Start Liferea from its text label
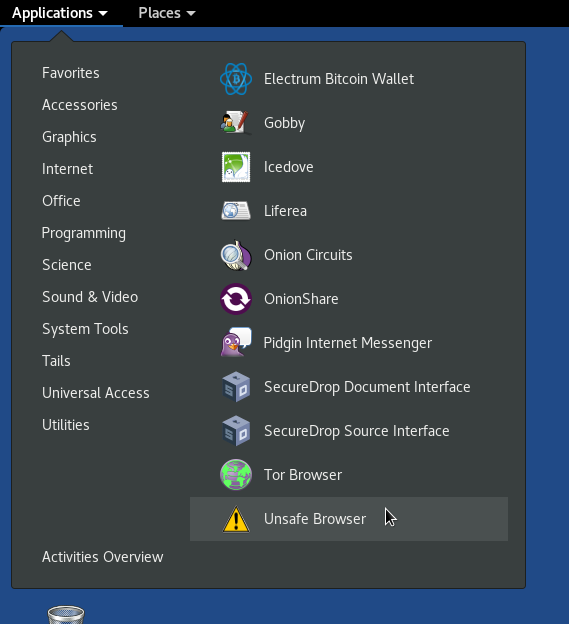Image resolution: width=569 pixels, height=624 pixels. 285,211
